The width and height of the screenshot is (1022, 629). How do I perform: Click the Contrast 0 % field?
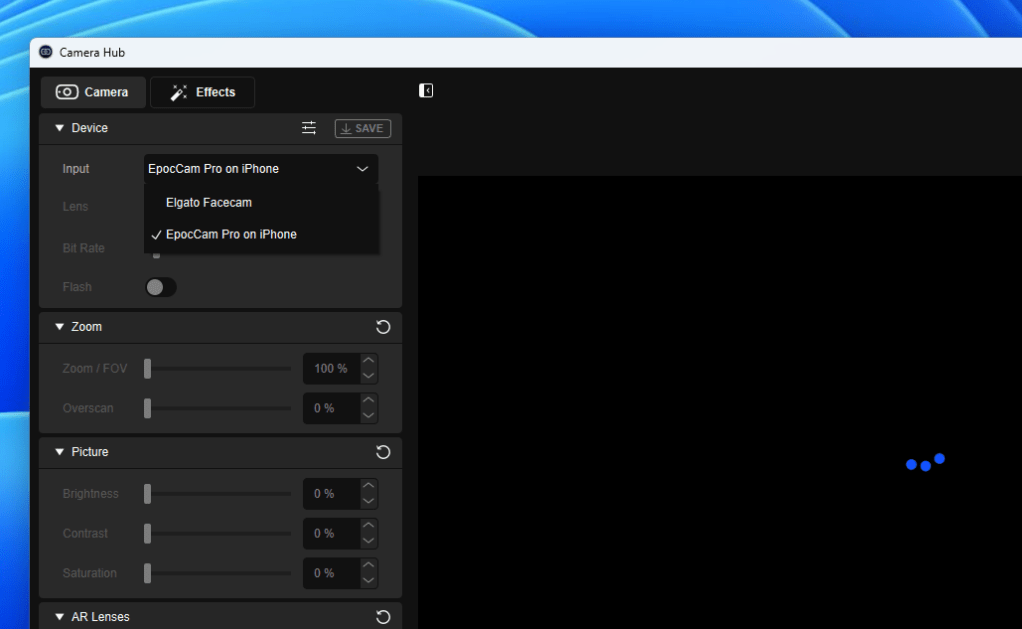click(x=331, y=533)
